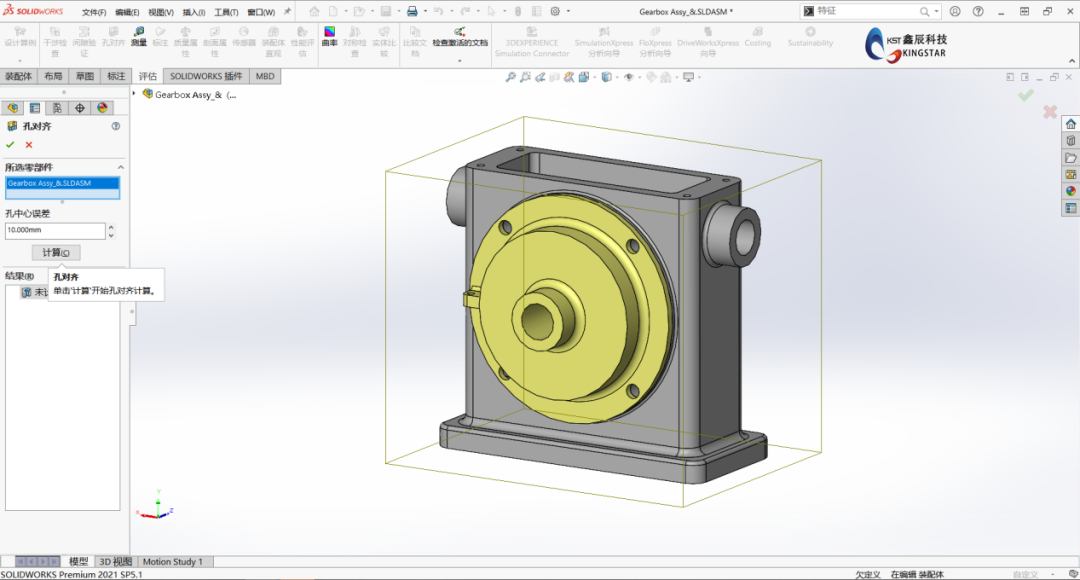This screenshot has width=1080, height=580.
Task: Select zoom to fit in heads-up view toolbar
Action: coord(510,76)
